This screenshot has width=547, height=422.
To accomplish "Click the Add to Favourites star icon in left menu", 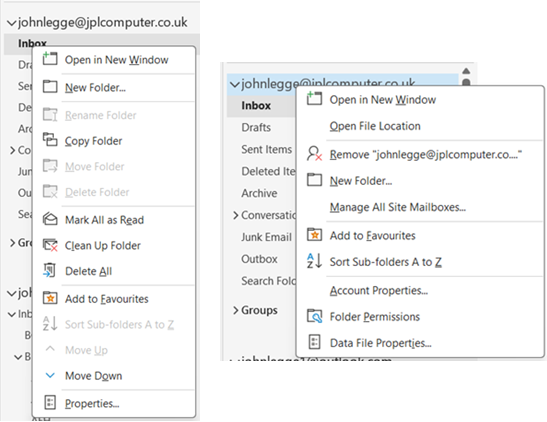I will click(50, 298).
